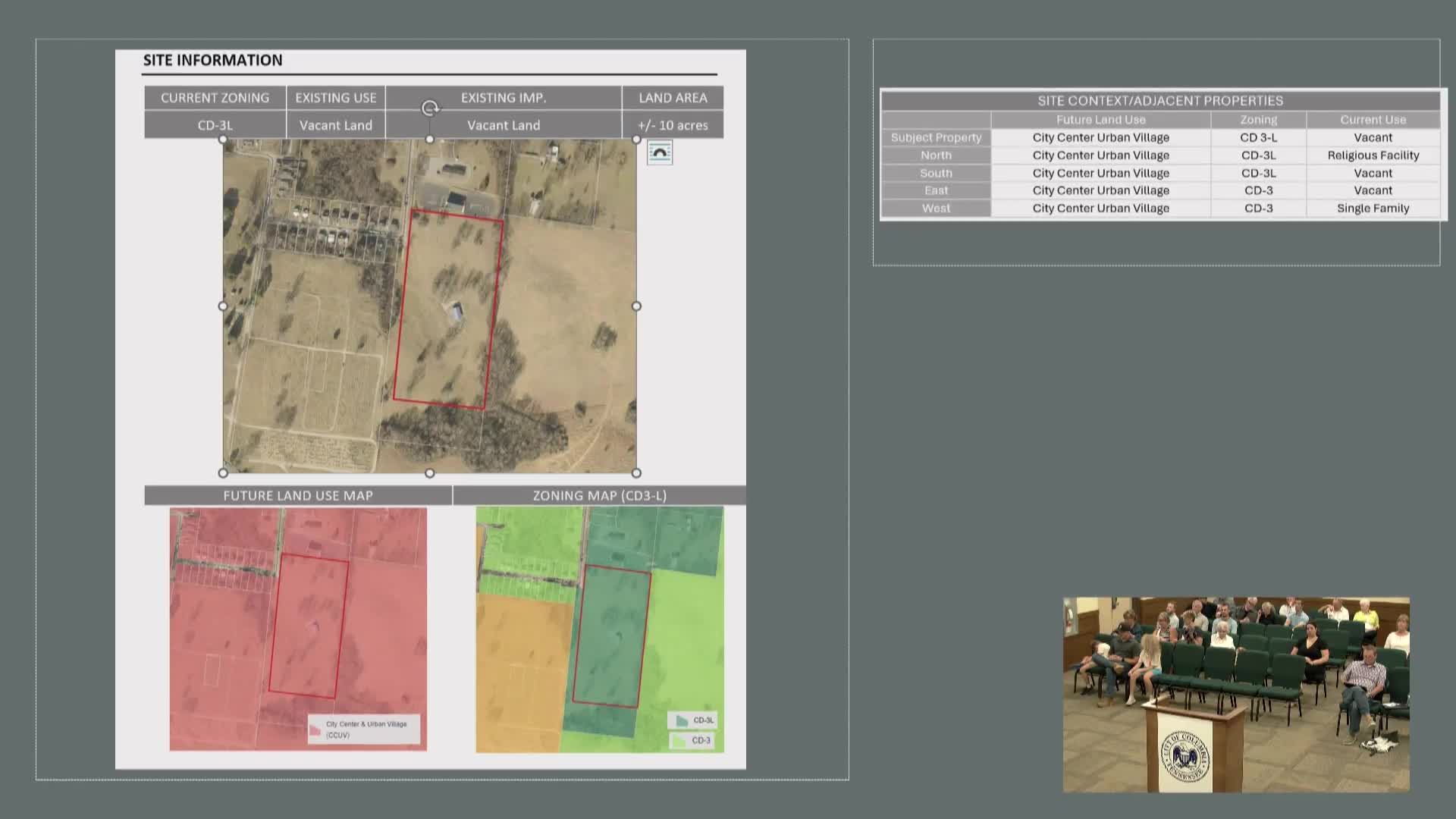Click the 'West' row label
This screenshot has height=819, width=1456.
(936, 208)
